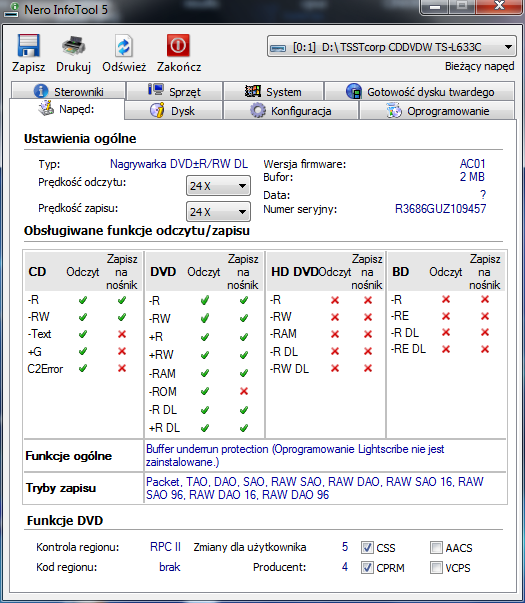The width and height of the screenshot is (525, 603).
Task: Click the red cross for DVD -ROM write
Action: pos(244,391)
